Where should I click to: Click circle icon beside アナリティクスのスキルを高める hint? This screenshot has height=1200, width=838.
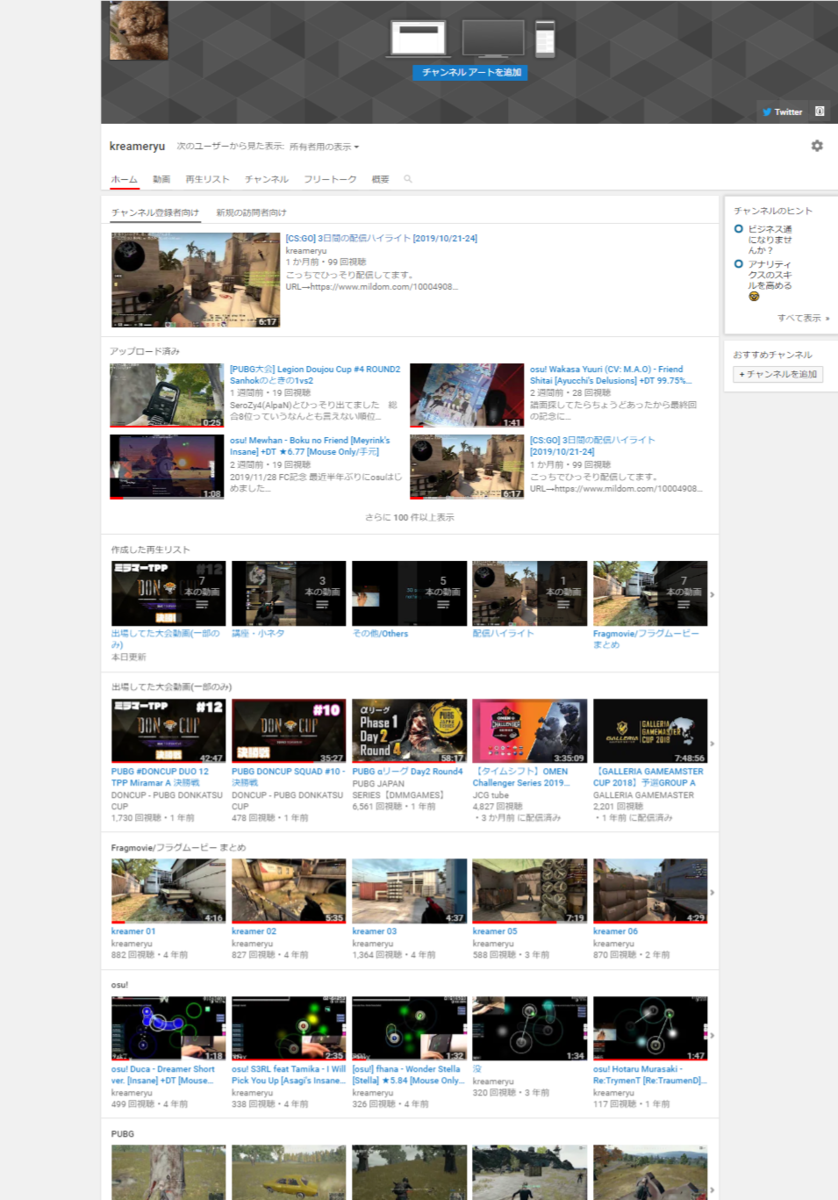click(x=738, y=264)
